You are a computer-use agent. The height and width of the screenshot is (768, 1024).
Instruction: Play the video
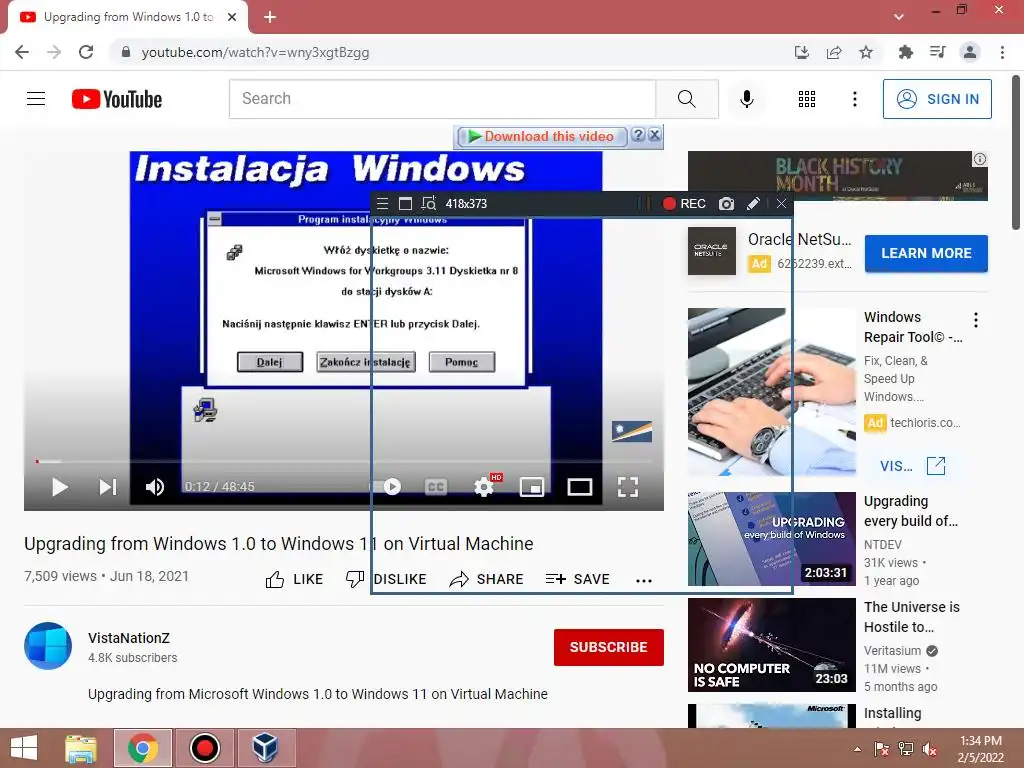click(x=59, y=487)
